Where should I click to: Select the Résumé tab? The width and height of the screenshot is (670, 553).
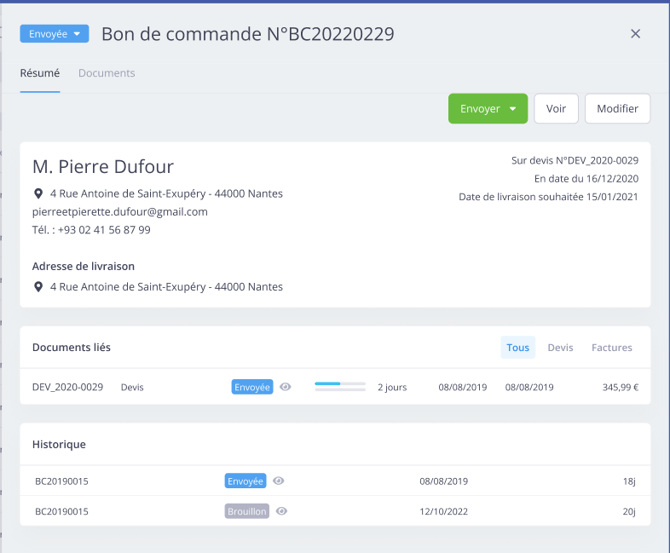40,73
